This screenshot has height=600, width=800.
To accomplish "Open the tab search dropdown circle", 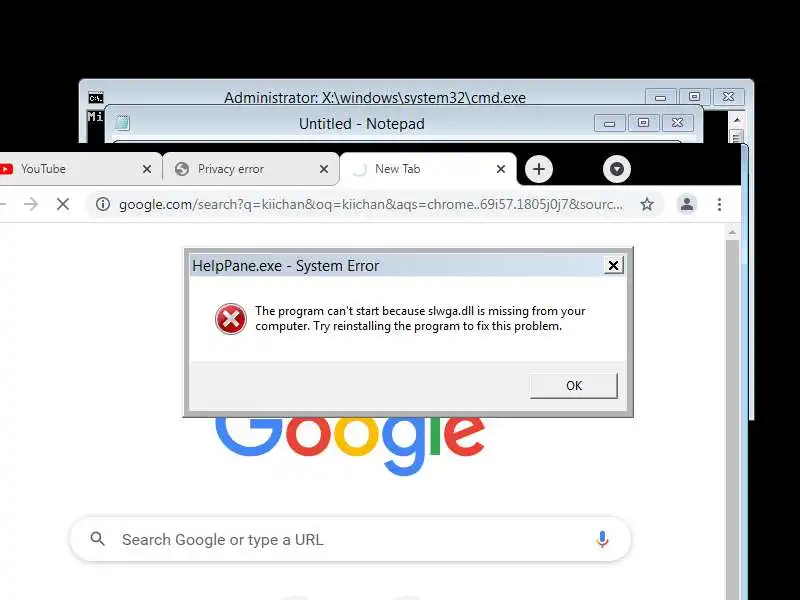I will tap(617, 169).
